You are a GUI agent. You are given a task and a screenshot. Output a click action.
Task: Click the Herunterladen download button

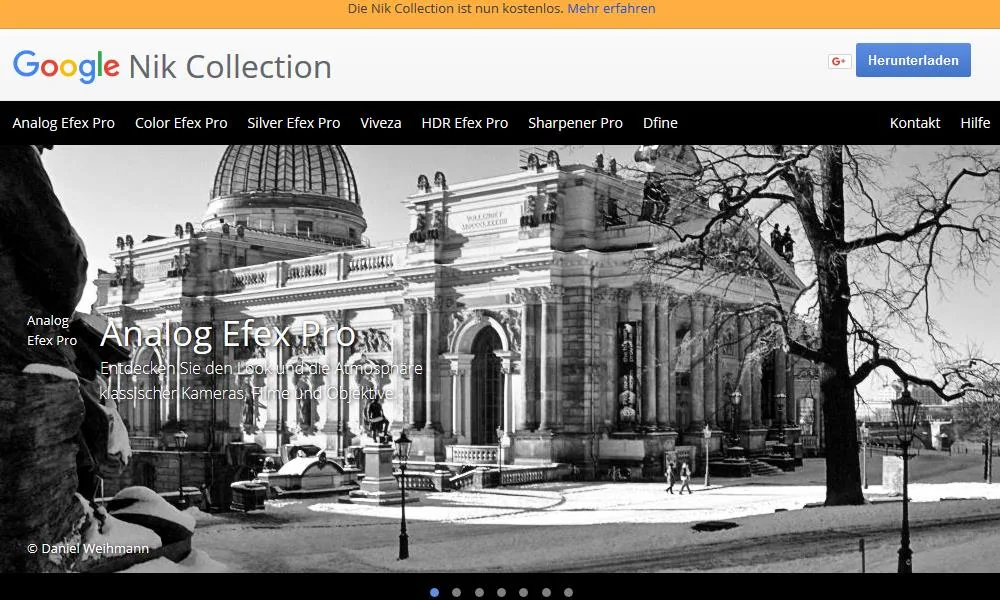(x=913, y=60)
